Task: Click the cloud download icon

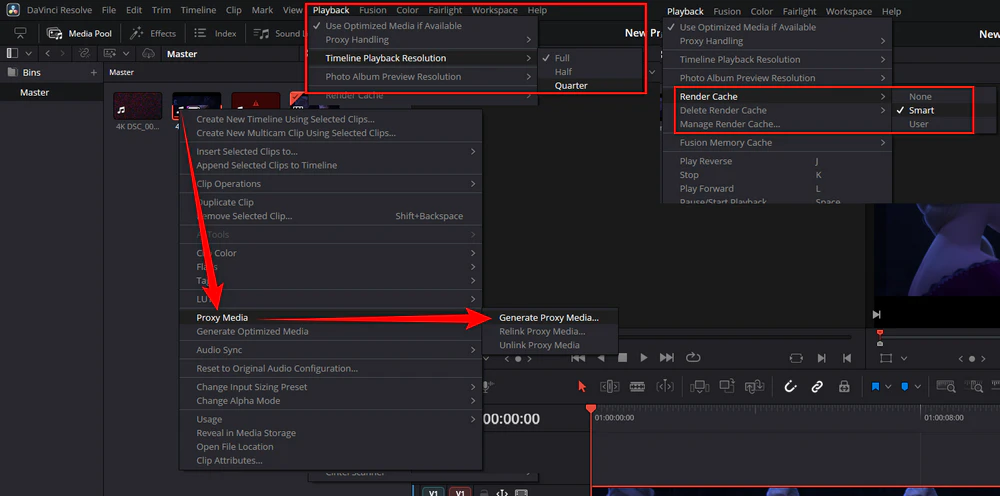Action: click(148, 54)
